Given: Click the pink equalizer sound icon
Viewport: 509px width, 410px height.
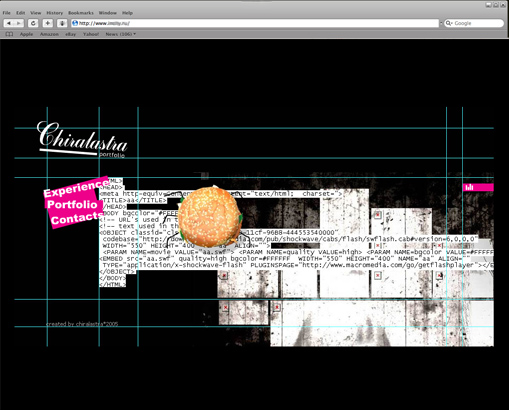Looking at the screenshot, I should [478, 187].
